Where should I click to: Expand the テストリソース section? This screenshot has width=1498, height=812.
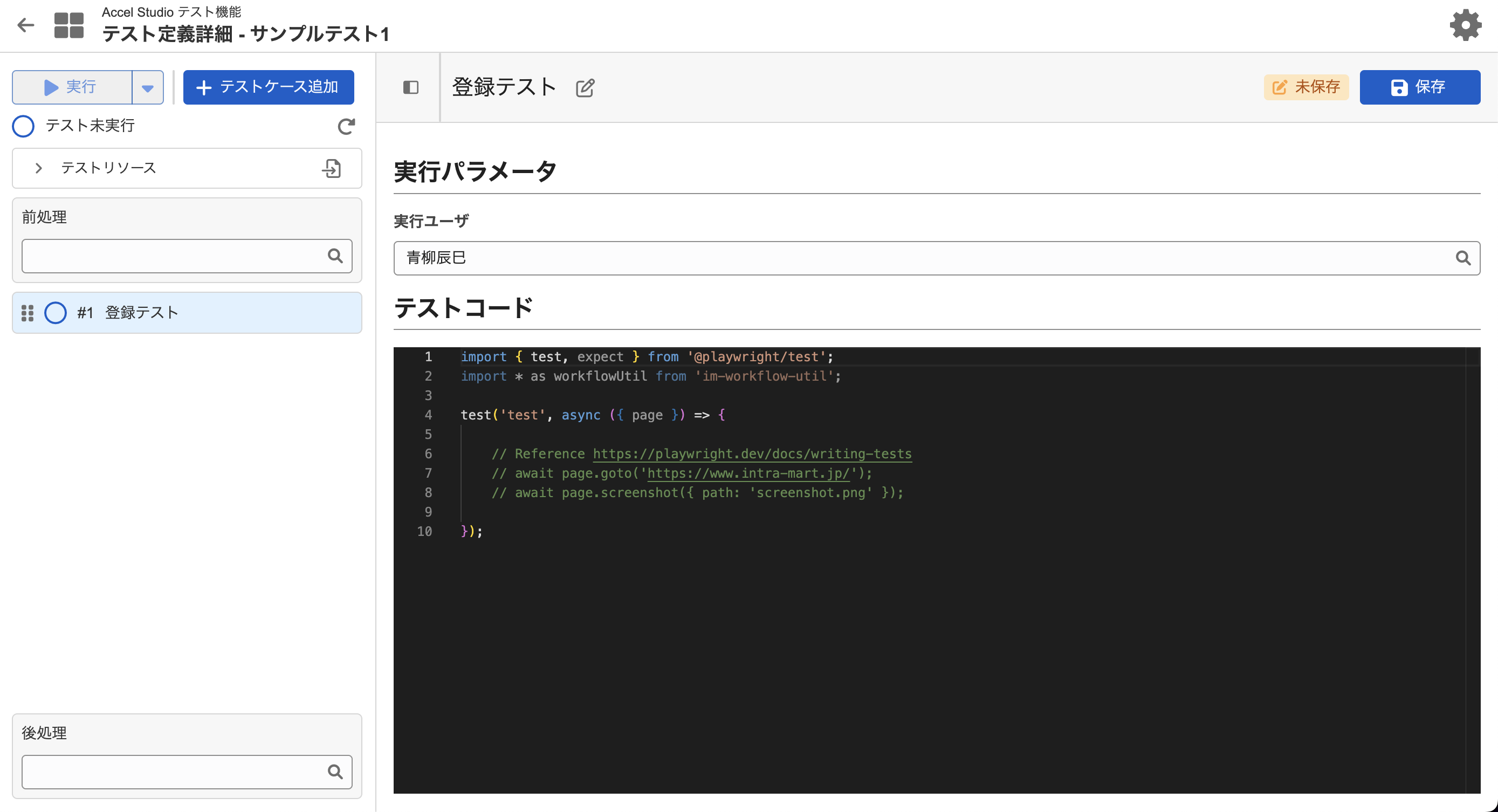click(x=38, y=168)
